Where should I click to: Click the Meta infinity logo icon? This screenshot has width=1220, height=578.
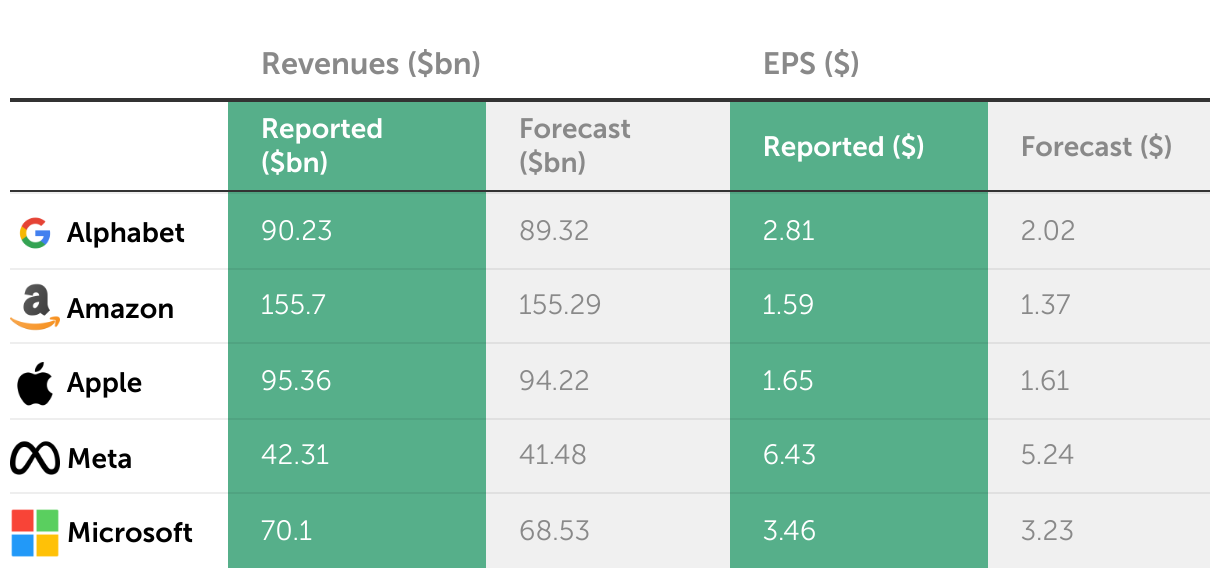coord(35,458)
